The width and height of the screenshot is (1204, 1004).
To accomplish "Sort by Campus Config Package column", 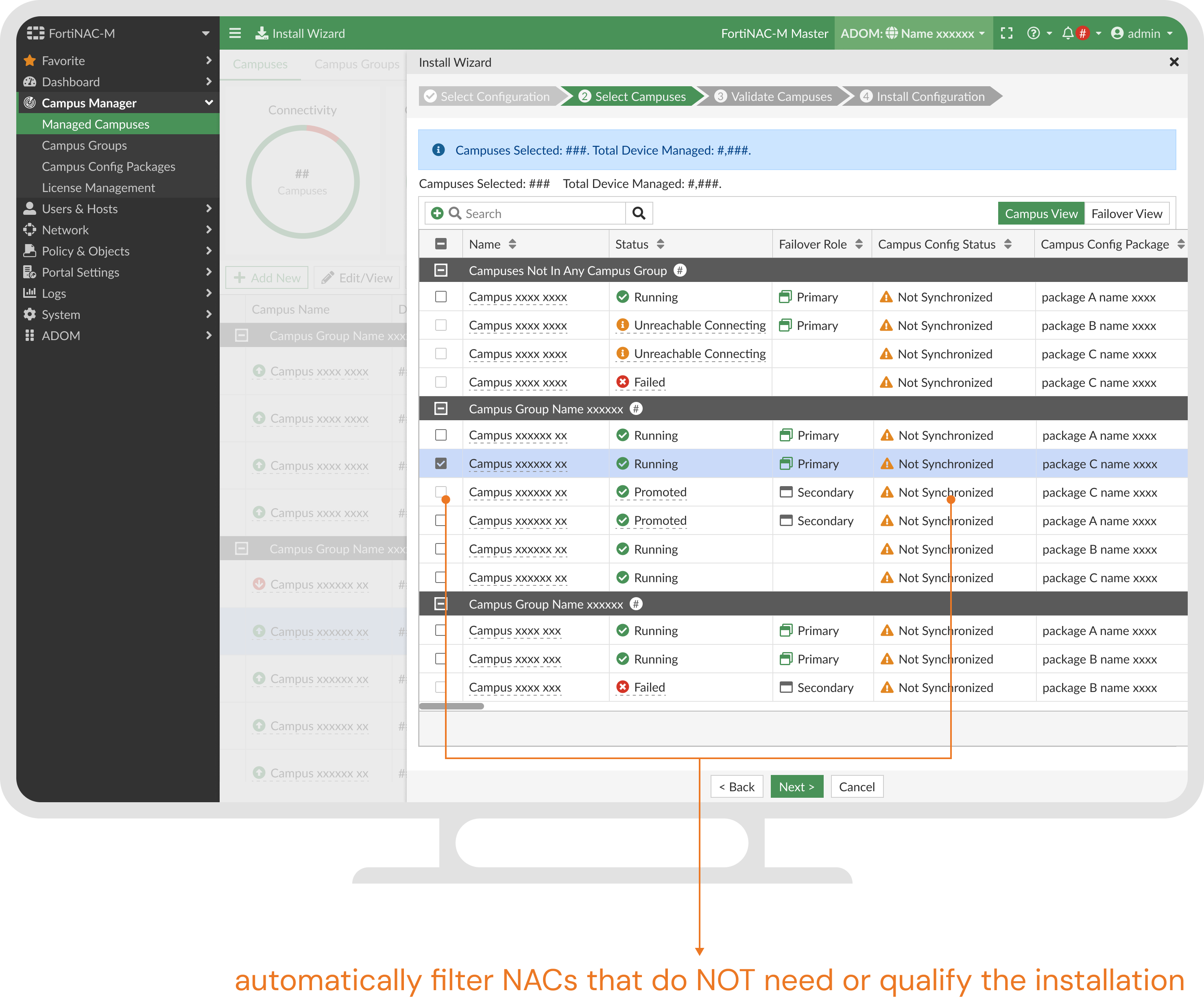I will [1181, 244].
